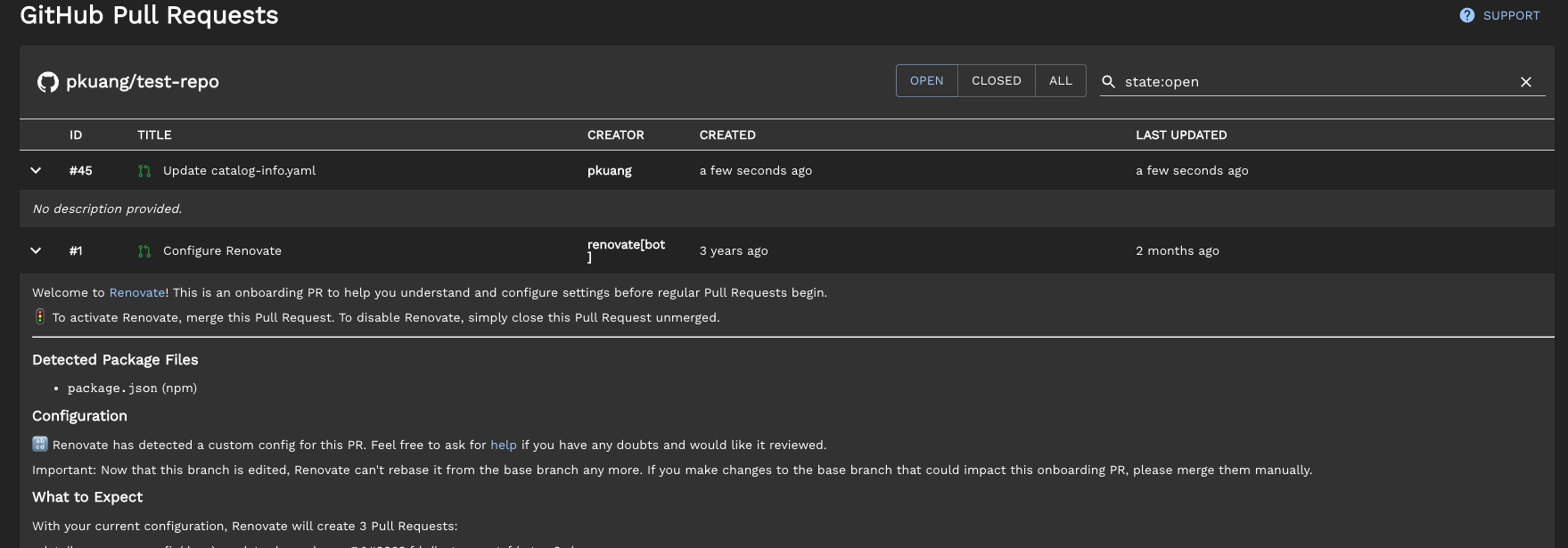1568x548 pixels.
Task: Open the SUPPORT link
Action: tap(1511, 15)
